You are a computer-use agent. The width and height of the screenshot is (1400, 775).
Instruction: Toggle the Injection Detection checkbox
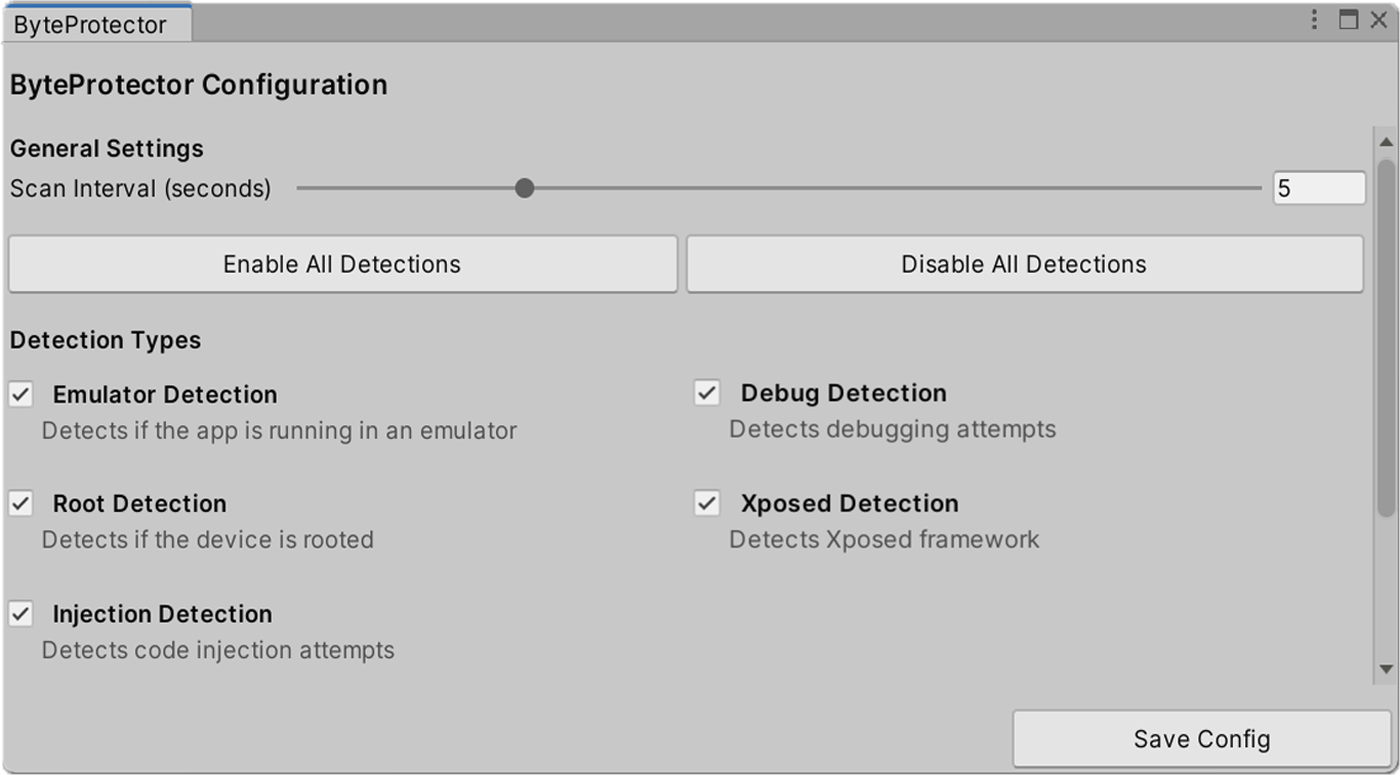pyautogui.click(x=20, y=614)
